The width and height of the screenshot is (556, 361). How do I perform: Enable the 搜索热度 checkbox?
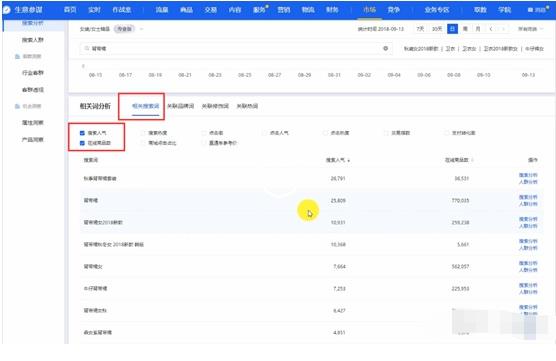tap(143, 133)
